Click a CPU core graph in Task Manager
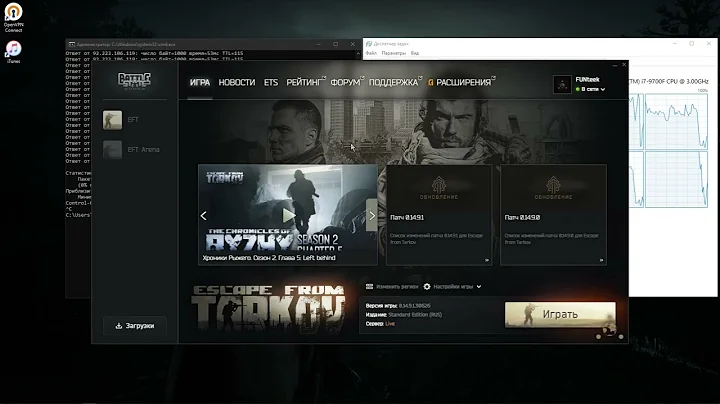 (676, 121)
